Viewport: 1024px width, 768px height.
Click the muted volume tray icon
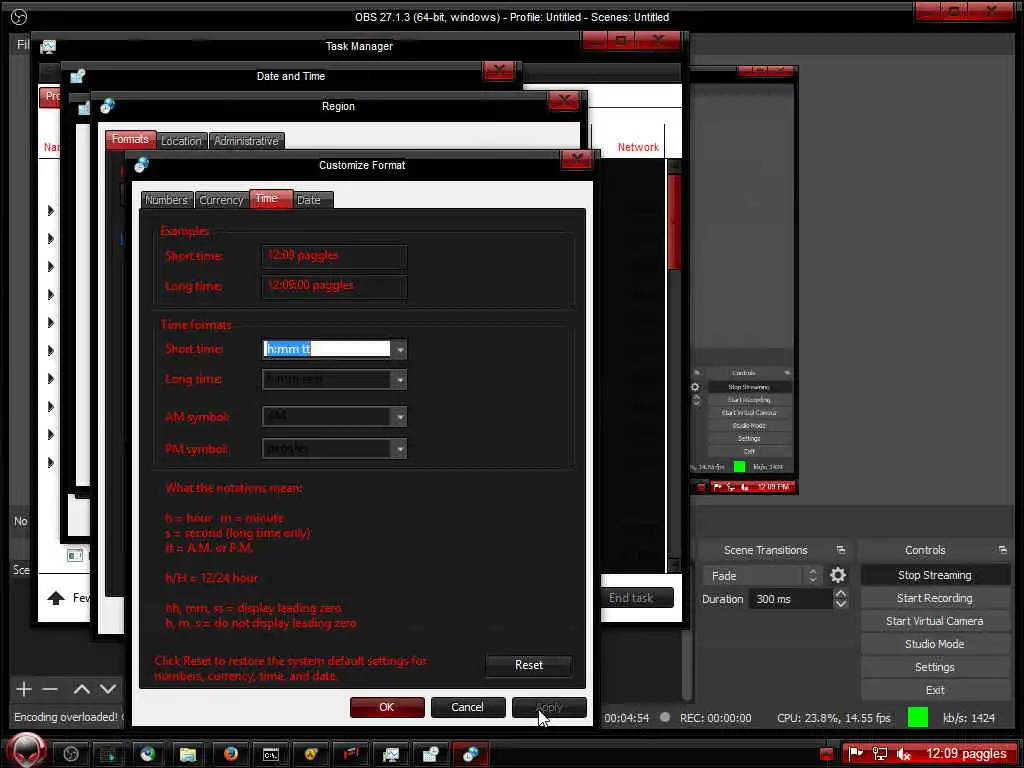[x=904, y=754]
